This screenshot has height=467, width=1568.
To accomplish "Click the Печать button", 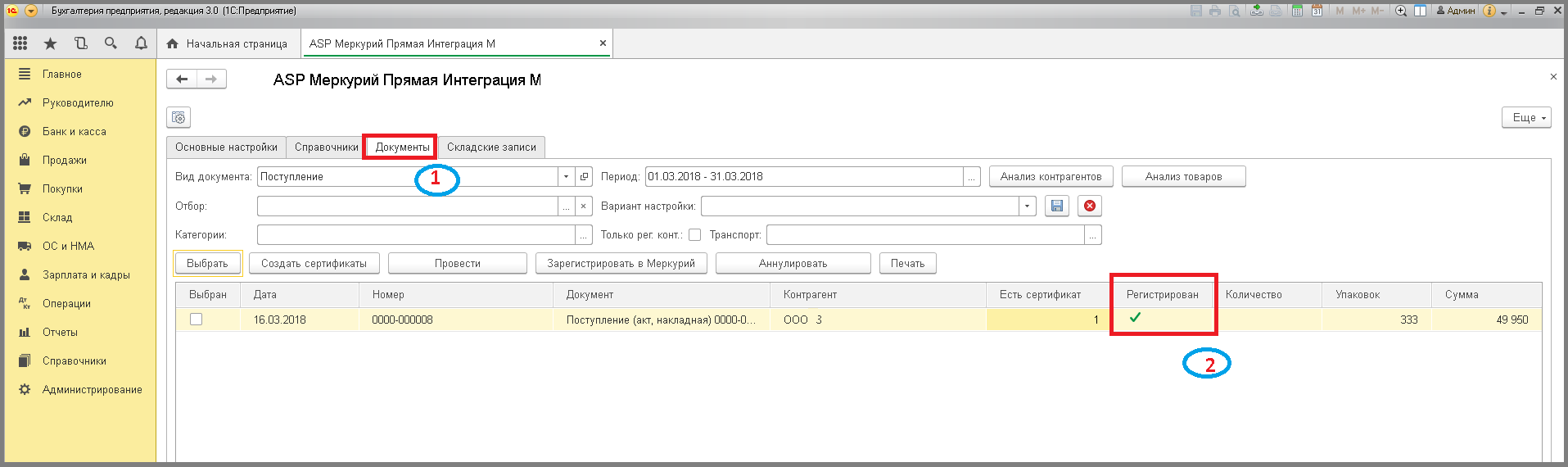I will (907, 263).
